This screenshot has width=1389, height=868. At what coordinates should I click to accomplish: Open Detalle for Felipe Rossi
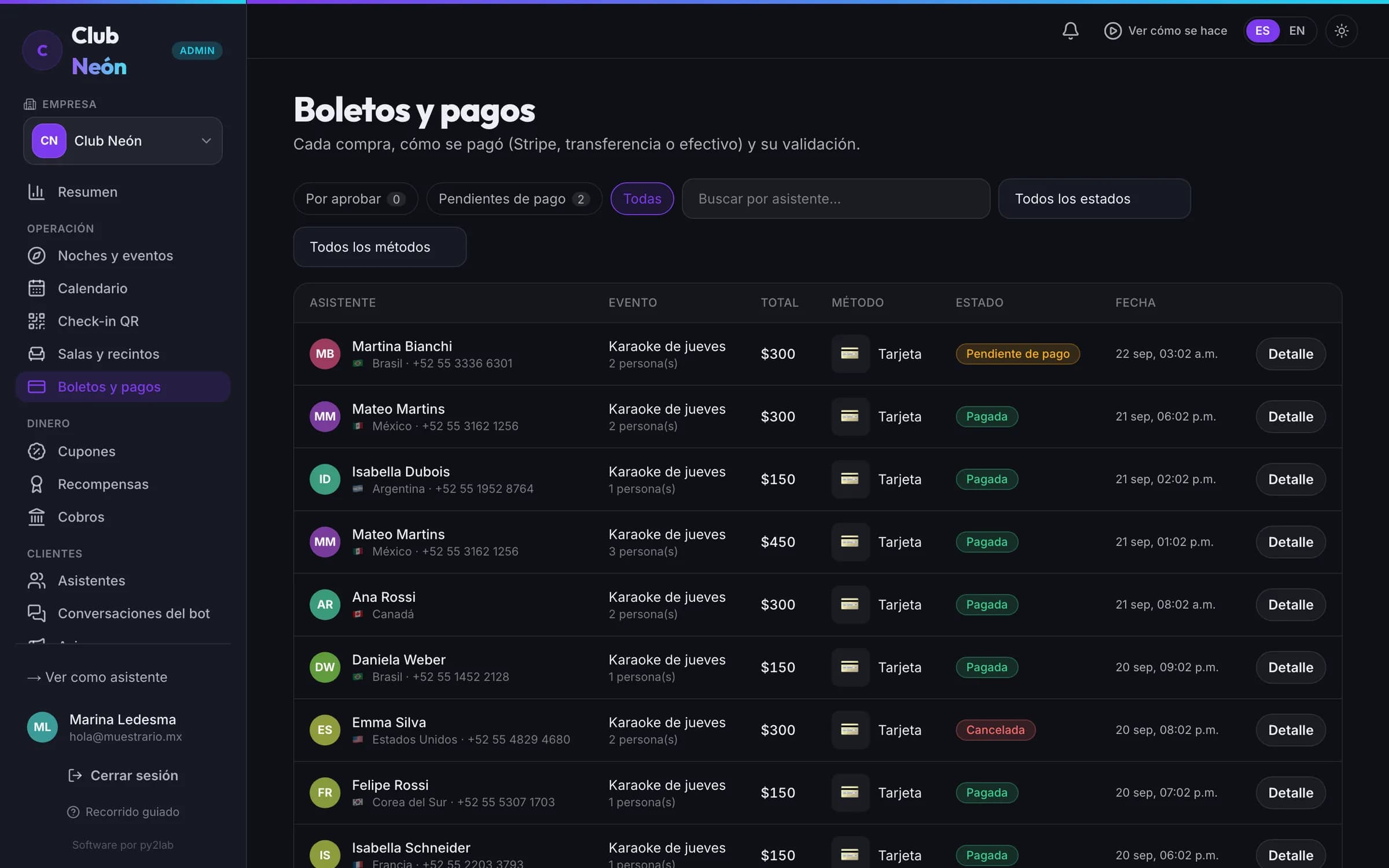tap(1290, 793)
